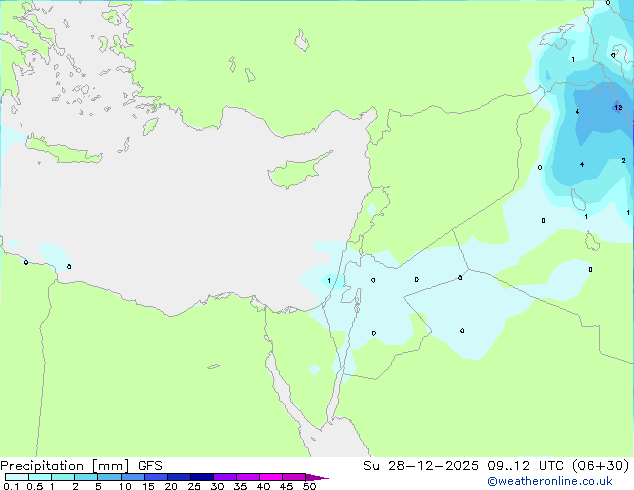Click the "10" legend scale label

125,486
